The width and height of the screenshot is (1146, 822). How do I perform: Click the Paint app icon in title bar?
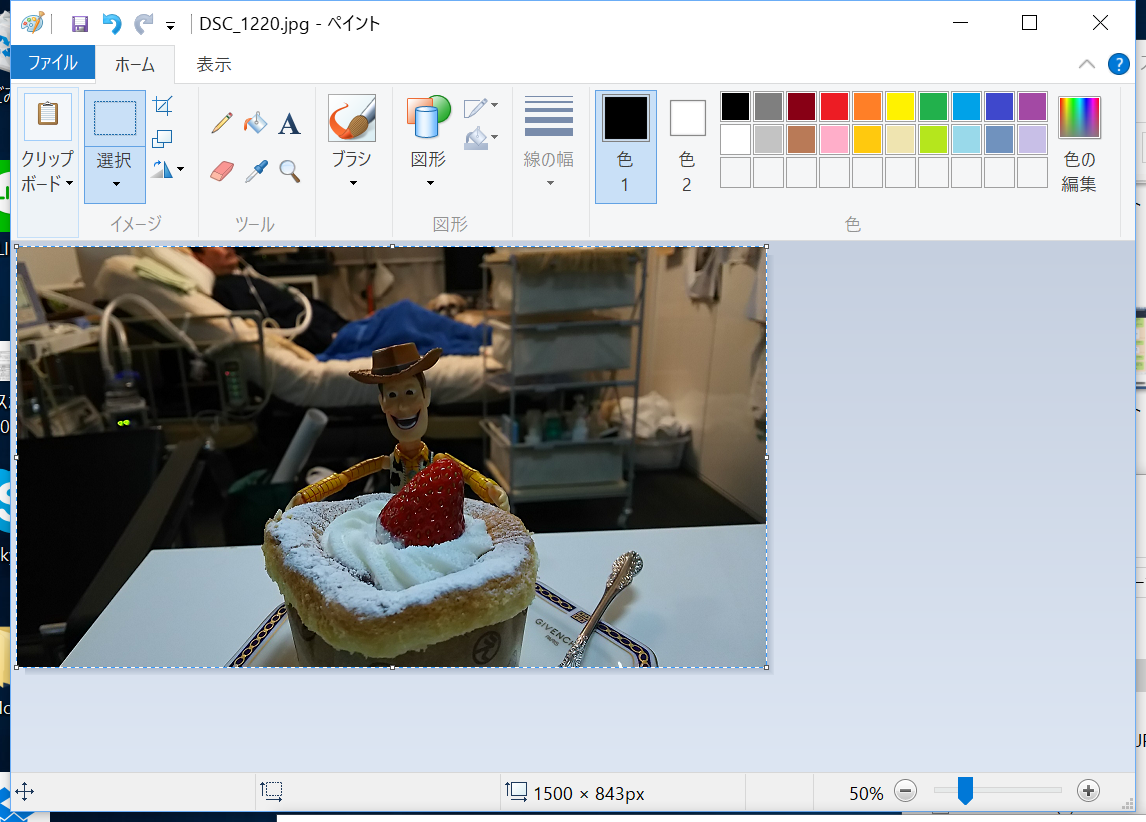pyautogui.click(x=32, y=23)
